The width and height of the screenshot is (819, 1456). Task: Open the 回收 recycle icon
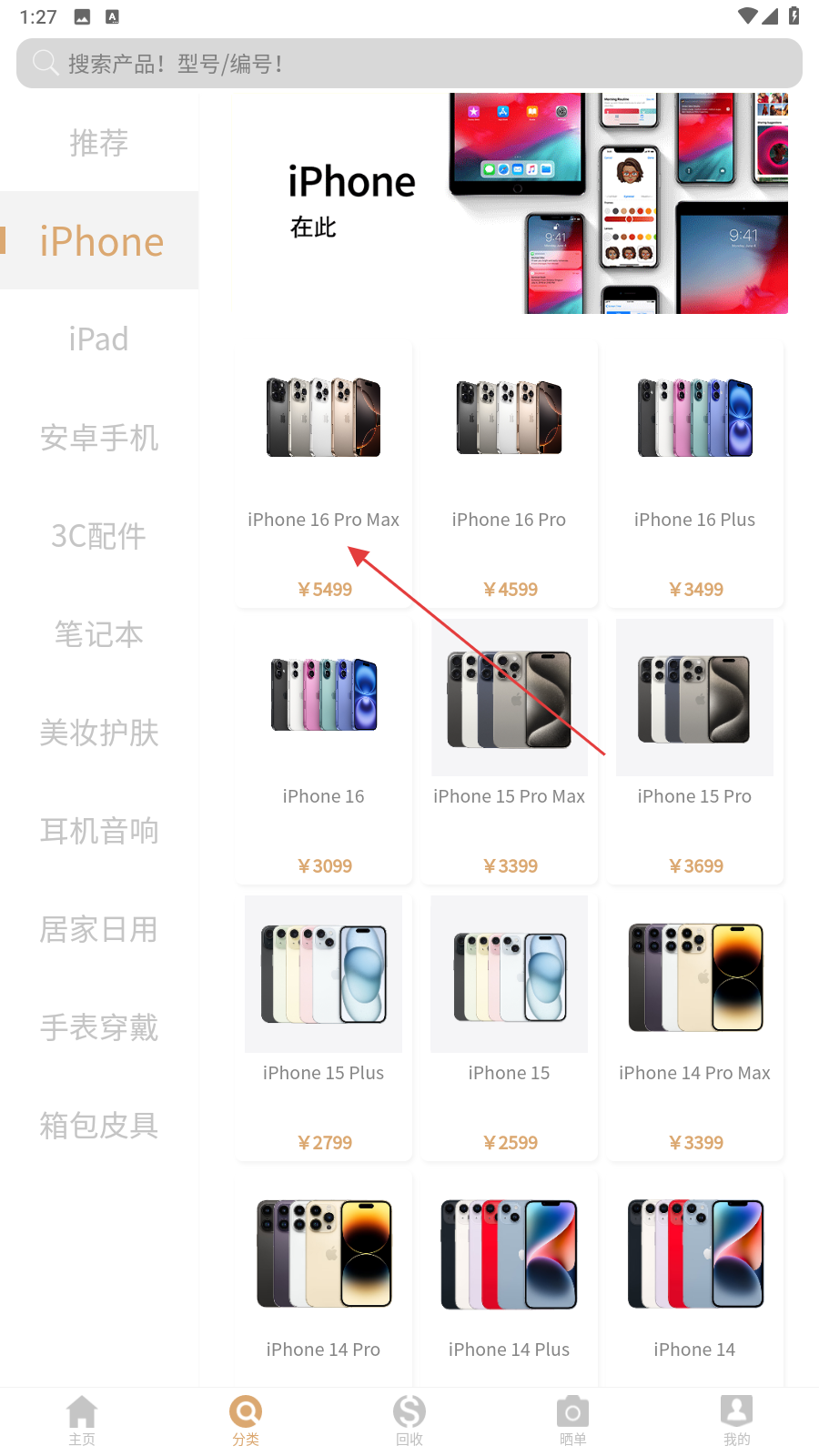tap(409, 1412)
